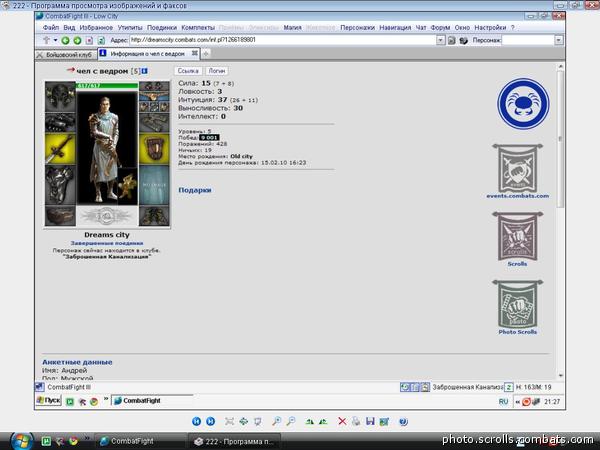Image resolution: width=600 pixels, height=450 pixels.
Task: Click the zoom in magnifier icon
Action: click(x=276, y=422)
